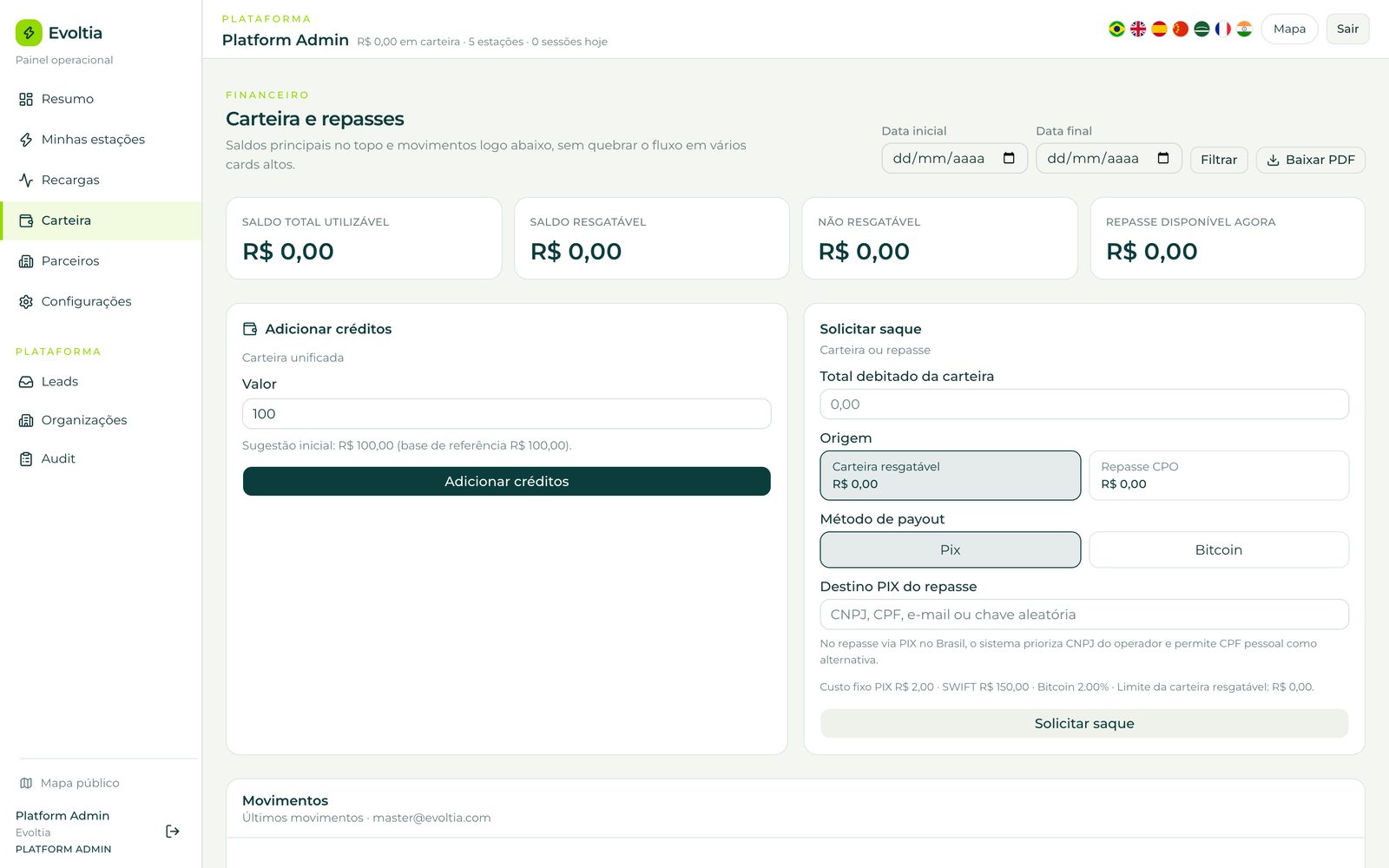Select Repasse CPO as origin

coord(1219,476)
